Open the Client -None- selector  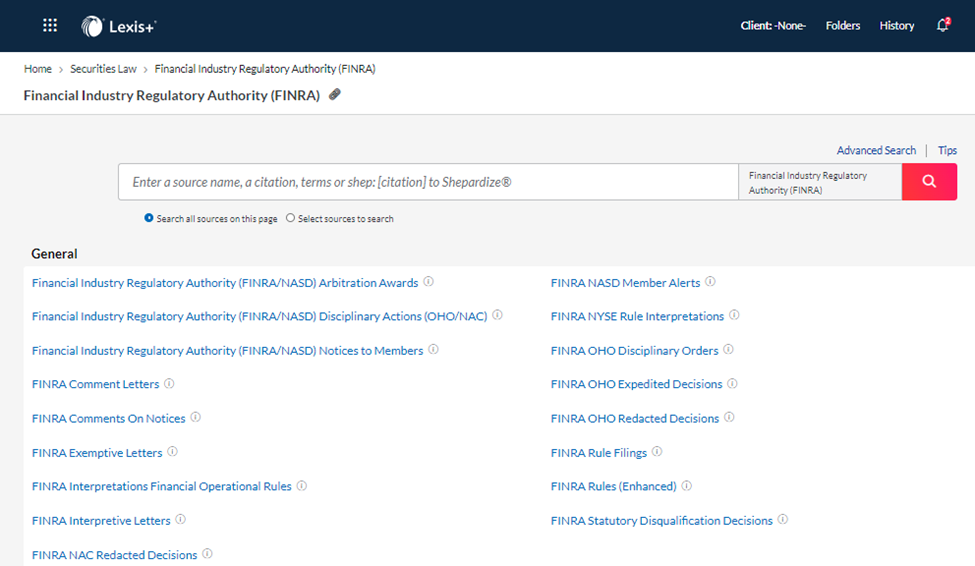773,26
